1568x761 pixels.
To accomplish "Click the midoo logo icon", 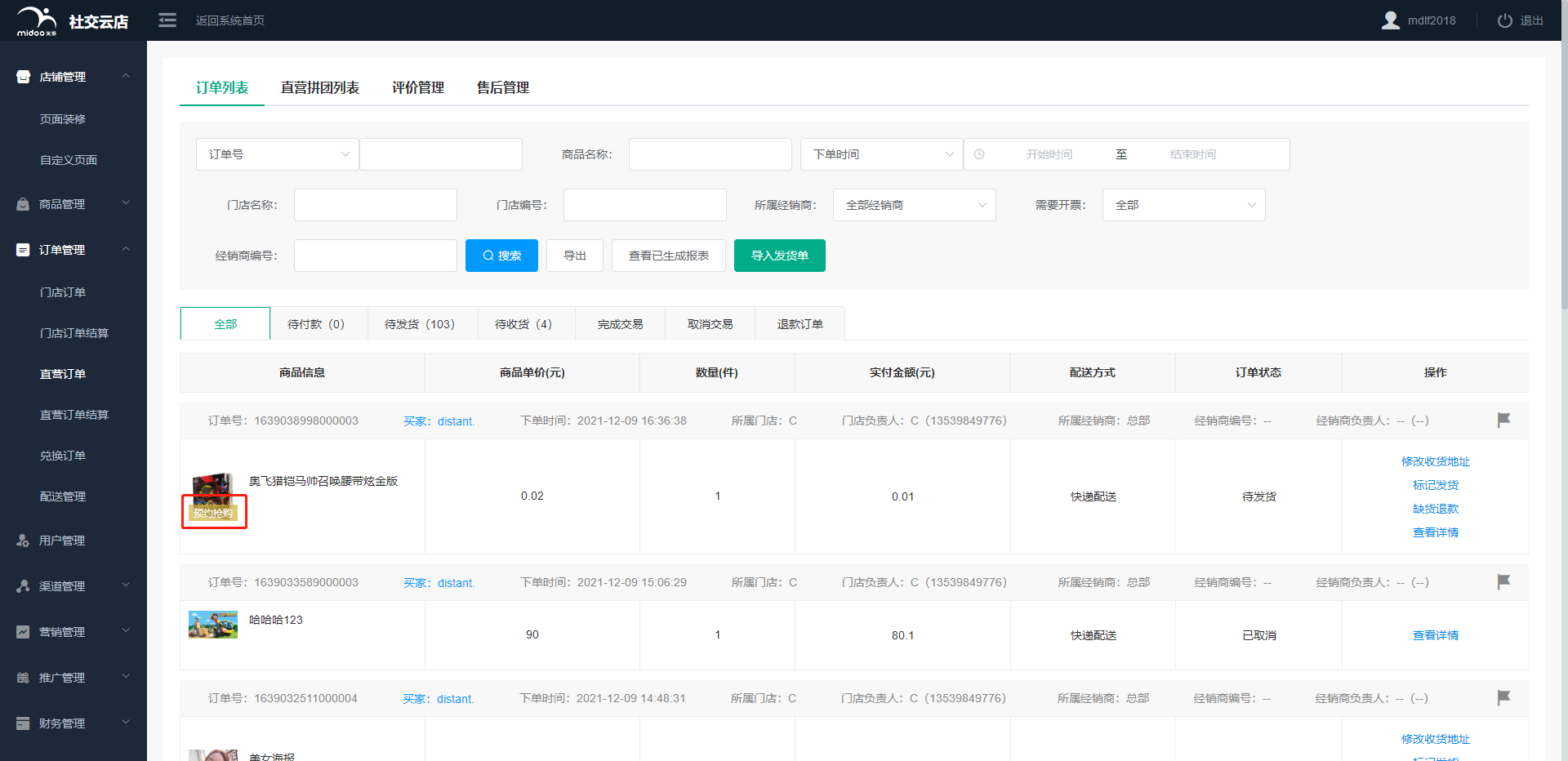I will (x=37, y=20).
